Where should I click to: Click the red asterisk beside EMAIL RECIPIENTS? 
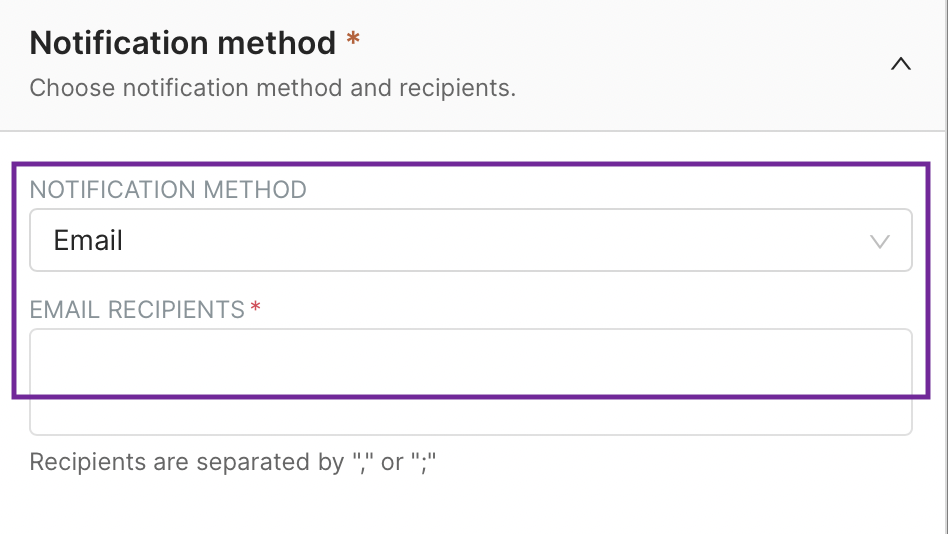coord(256,309)
